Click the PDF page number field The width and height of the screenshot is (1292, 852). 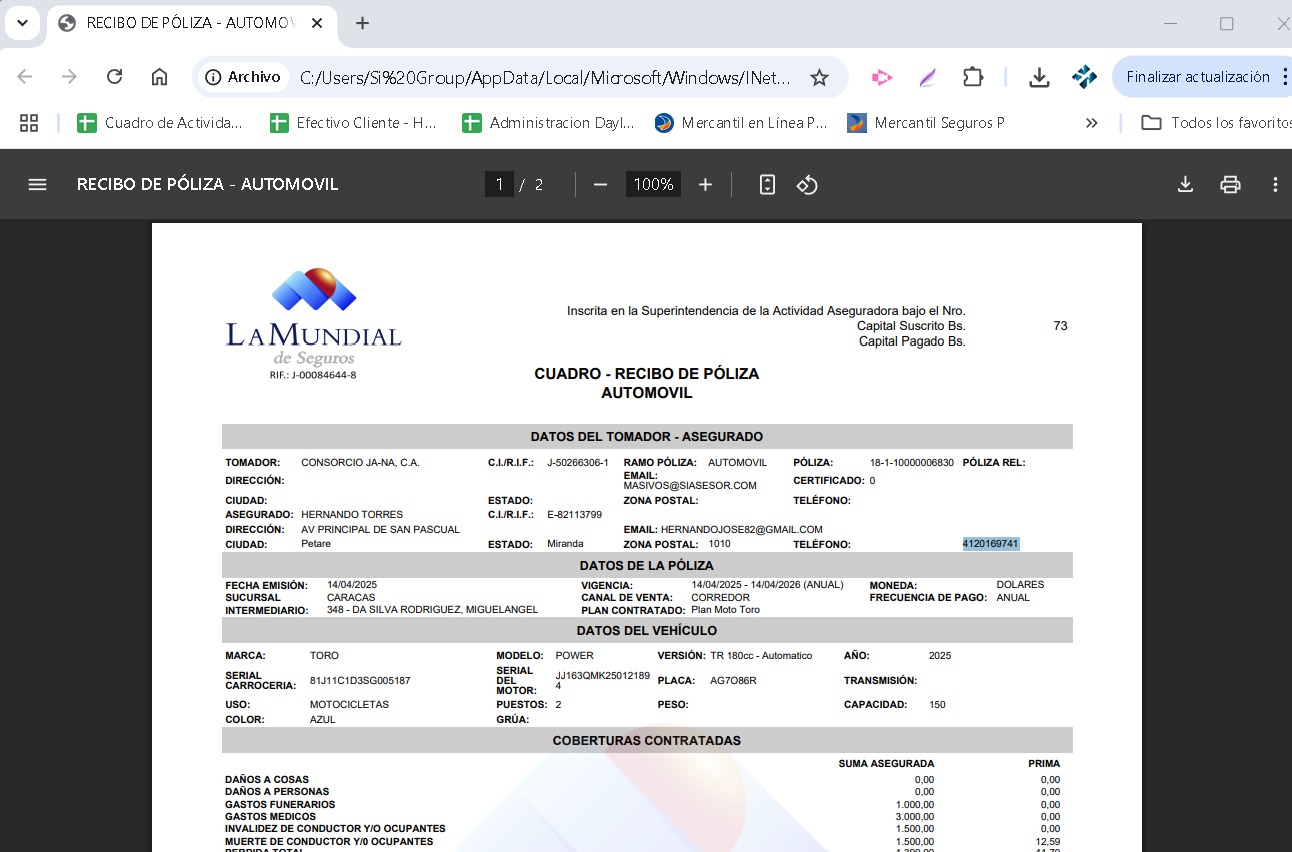tap(499, 184)
